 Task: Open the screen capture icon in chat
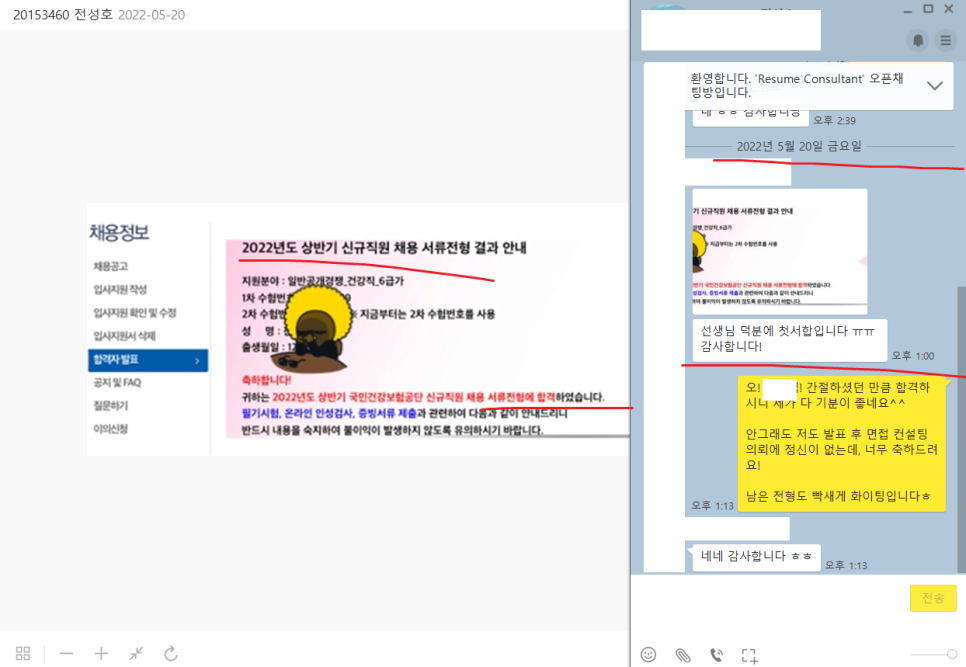[749, 655]
